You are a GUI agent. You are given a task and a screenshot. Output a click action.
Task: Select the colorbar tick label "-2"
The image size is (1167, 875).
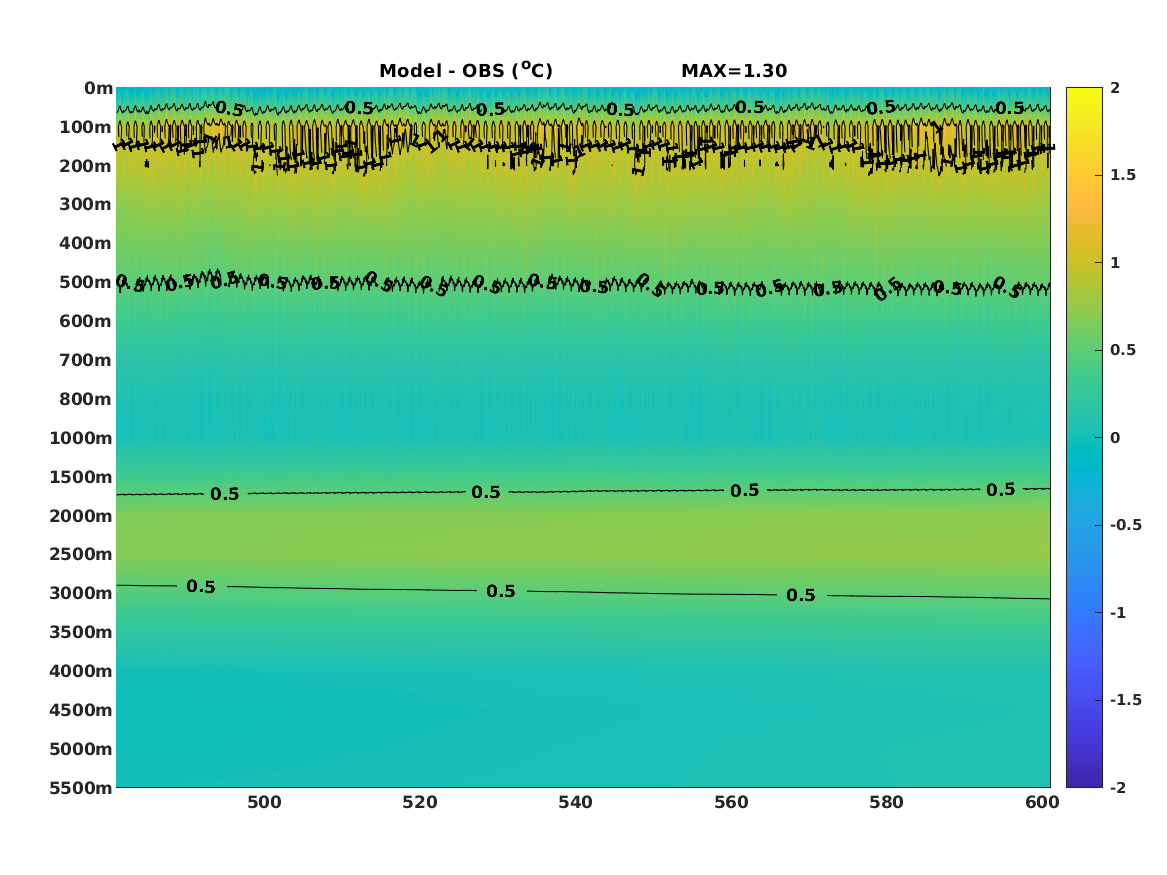point(1118,788)
